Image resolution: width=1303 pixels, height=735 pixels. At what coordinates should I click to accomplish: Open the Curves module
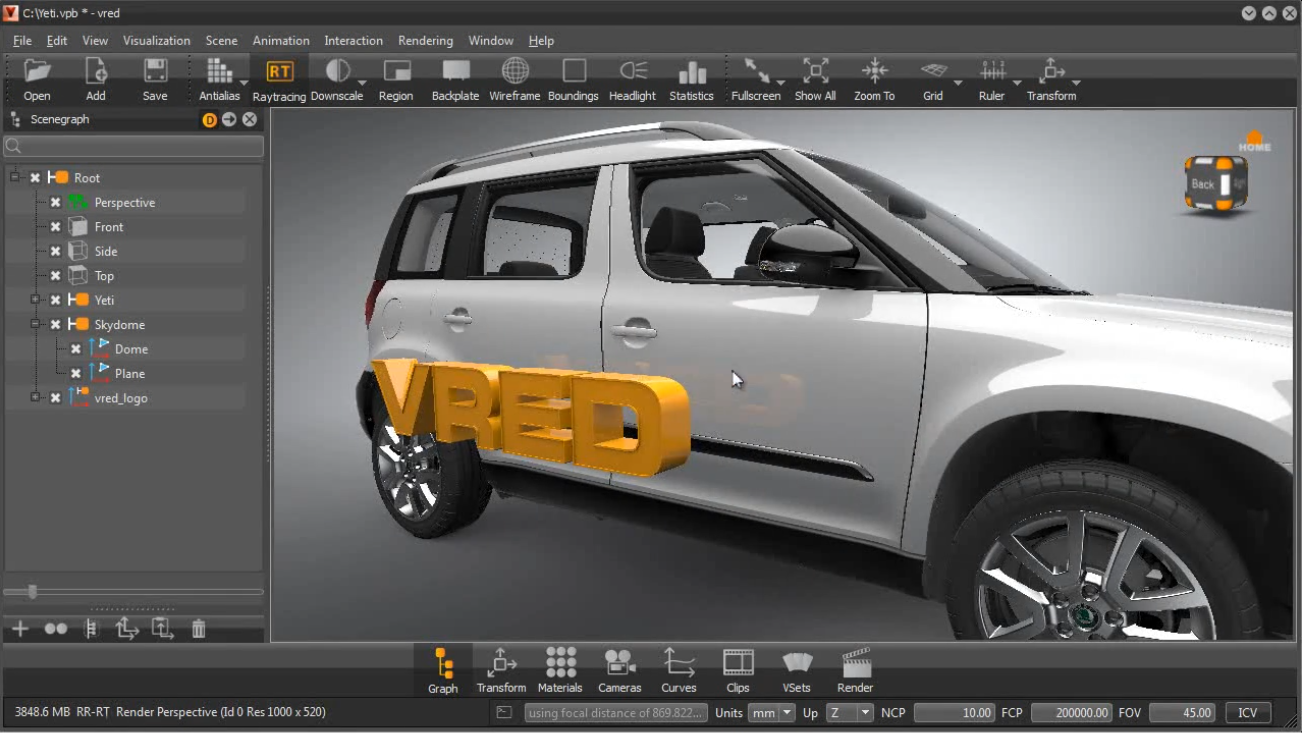pyautogui.click(x=679, y=670)
